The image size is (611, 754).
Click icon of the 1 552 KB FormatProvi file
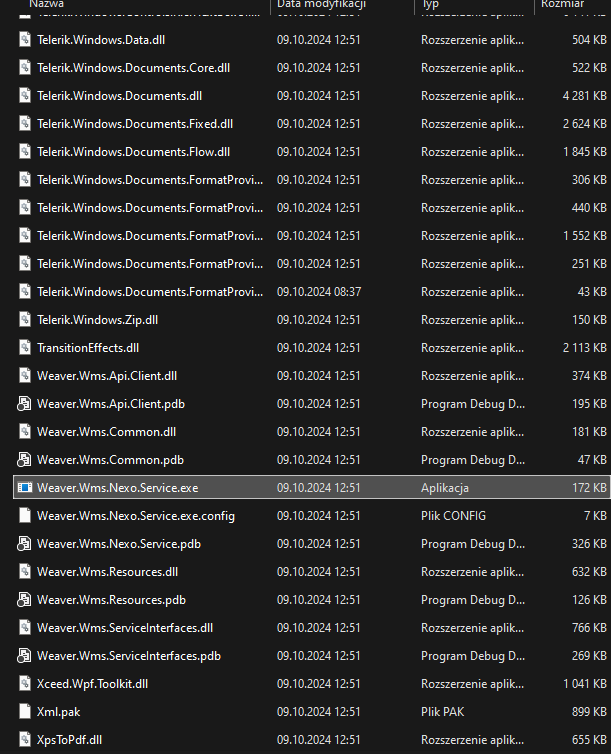click(25, 236)
